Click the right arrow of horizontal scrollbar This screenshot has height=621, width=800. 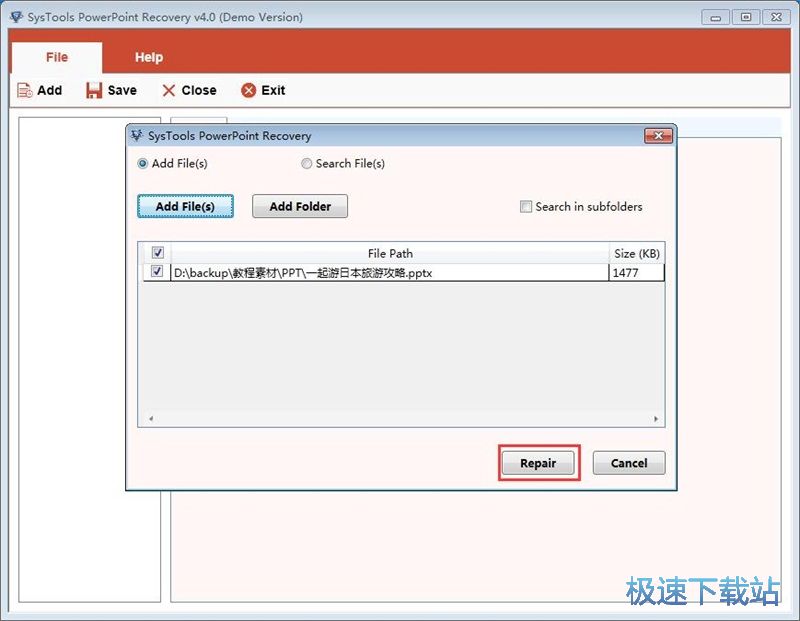click(656, 419)
